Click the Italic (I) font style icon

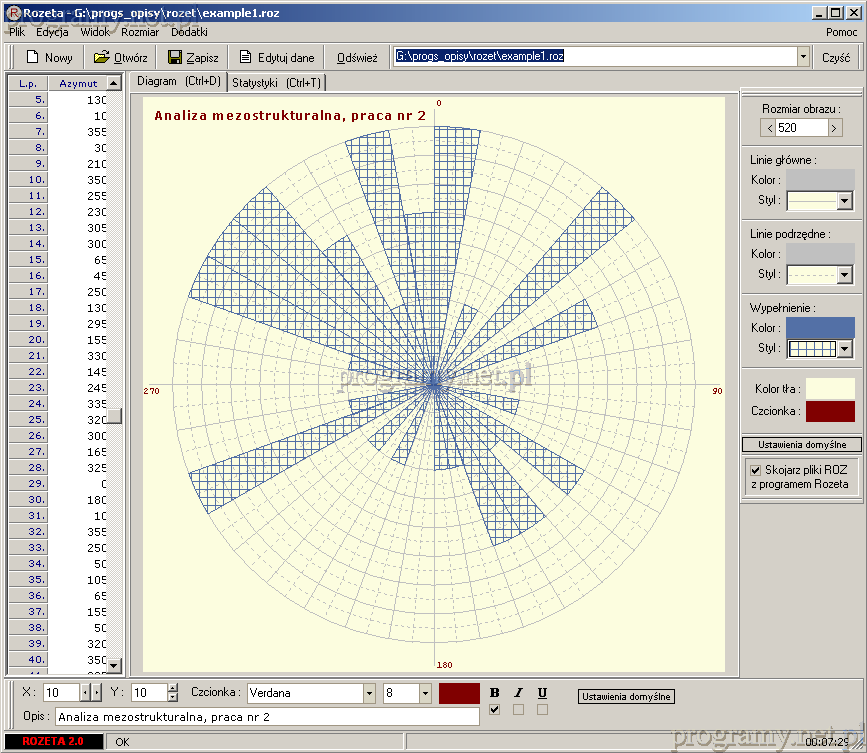tap(518, 693)
